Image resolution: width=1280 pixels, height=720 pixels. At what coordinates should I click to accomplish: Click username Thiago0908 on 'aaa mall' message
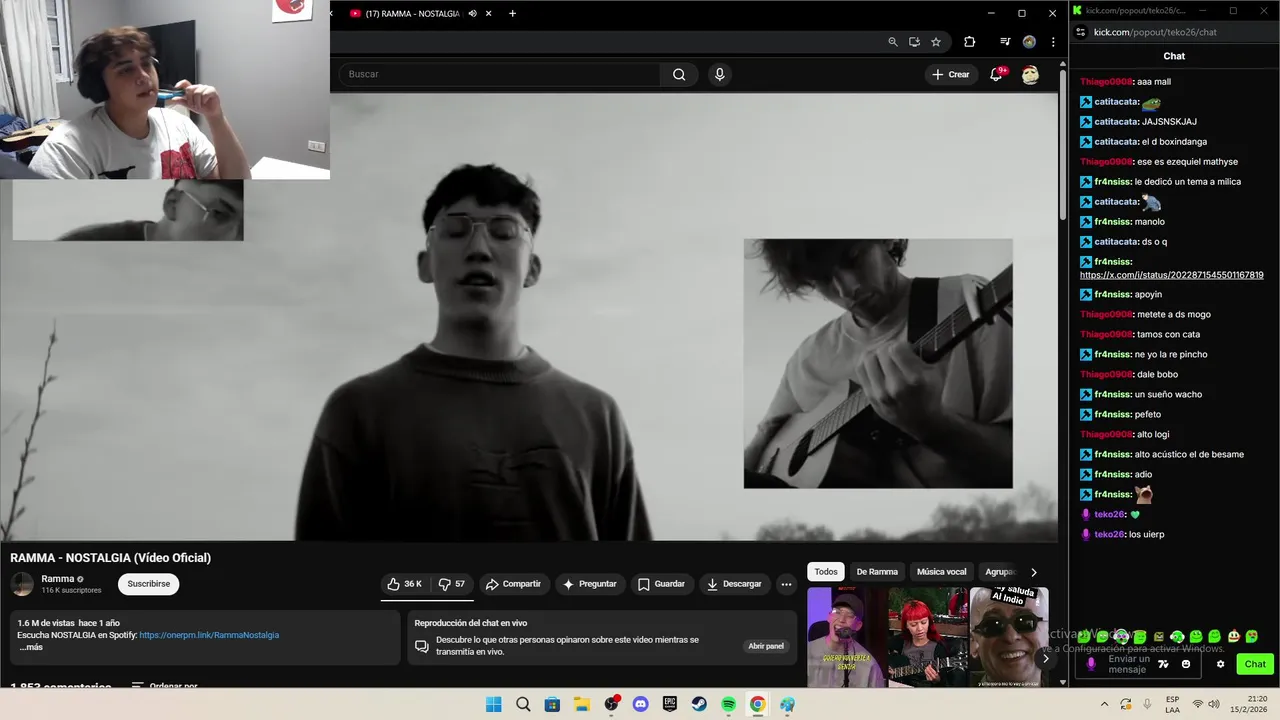coord(1106,82)
